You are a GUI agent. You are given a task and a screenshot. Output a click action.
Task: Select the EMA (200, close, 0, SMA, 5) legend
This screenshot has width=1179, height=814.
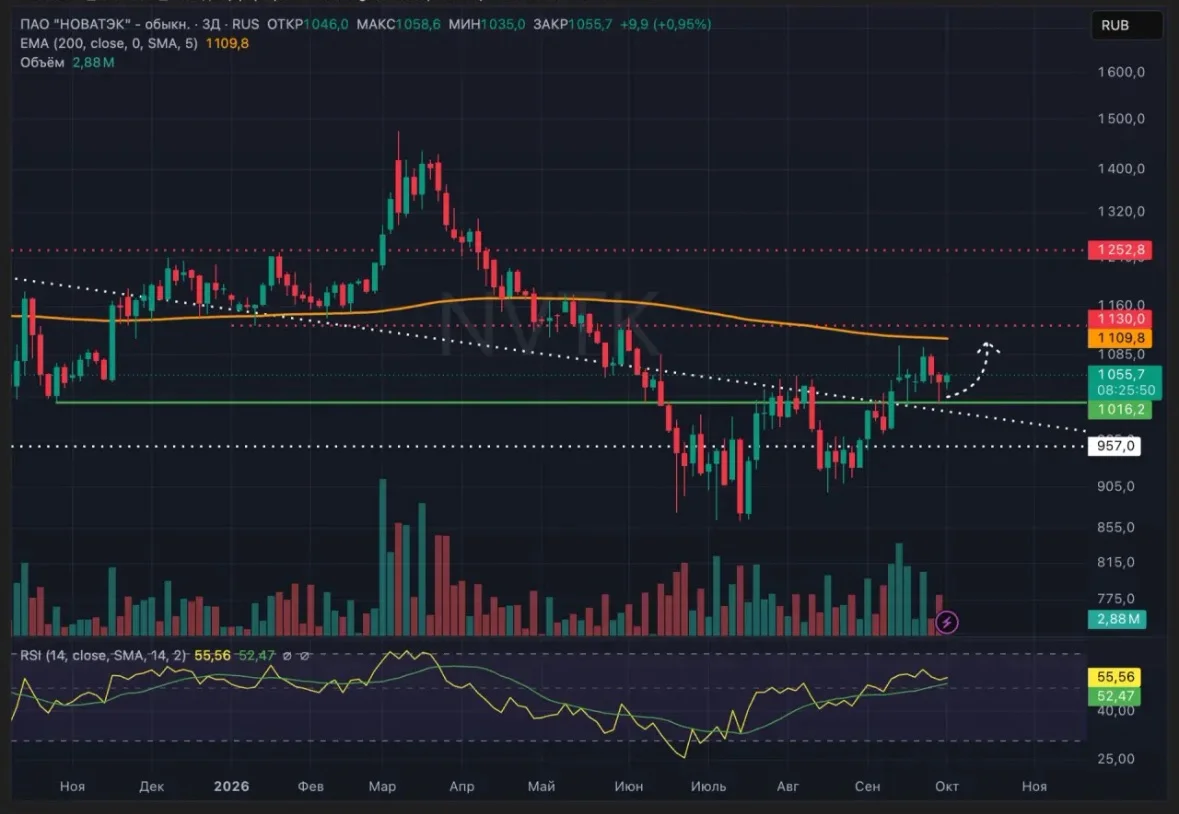(109, 44)
